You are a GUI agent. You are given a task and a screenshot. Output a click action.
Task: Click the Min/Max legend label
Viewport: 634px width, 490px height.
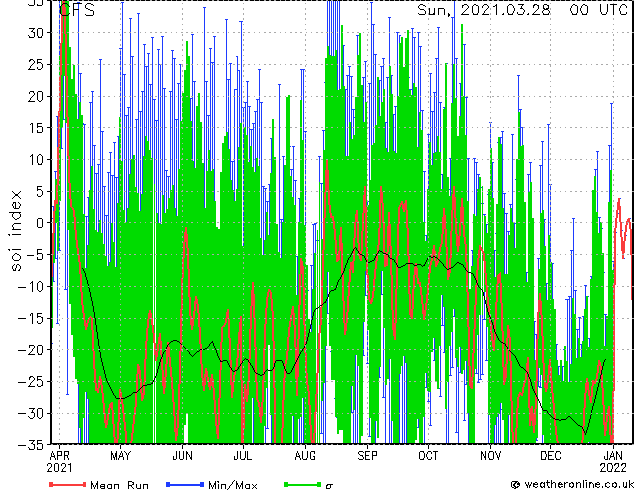coord(232,485)
